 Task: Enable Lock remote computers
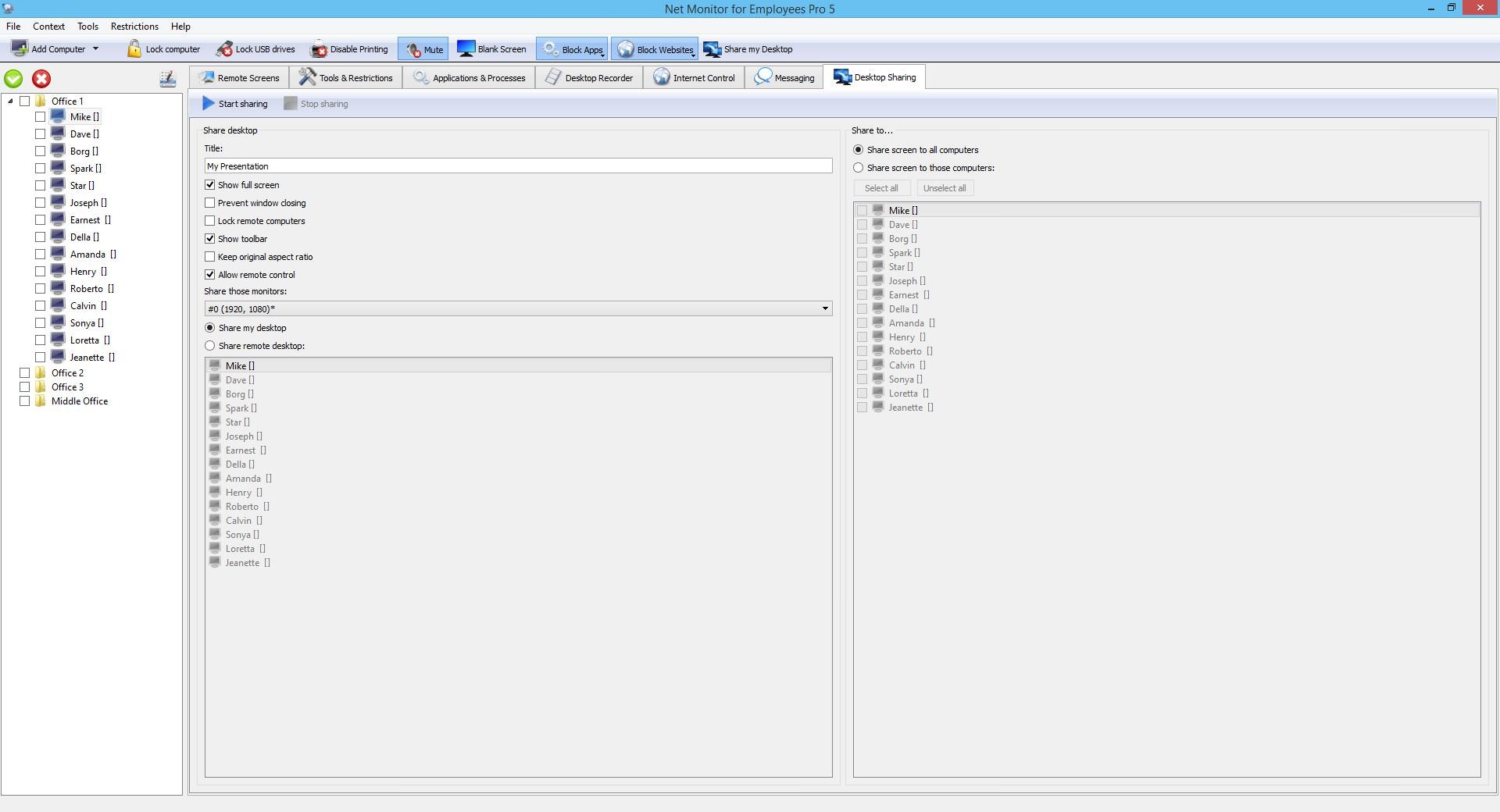pyautogui.click(x=209, y=221)
